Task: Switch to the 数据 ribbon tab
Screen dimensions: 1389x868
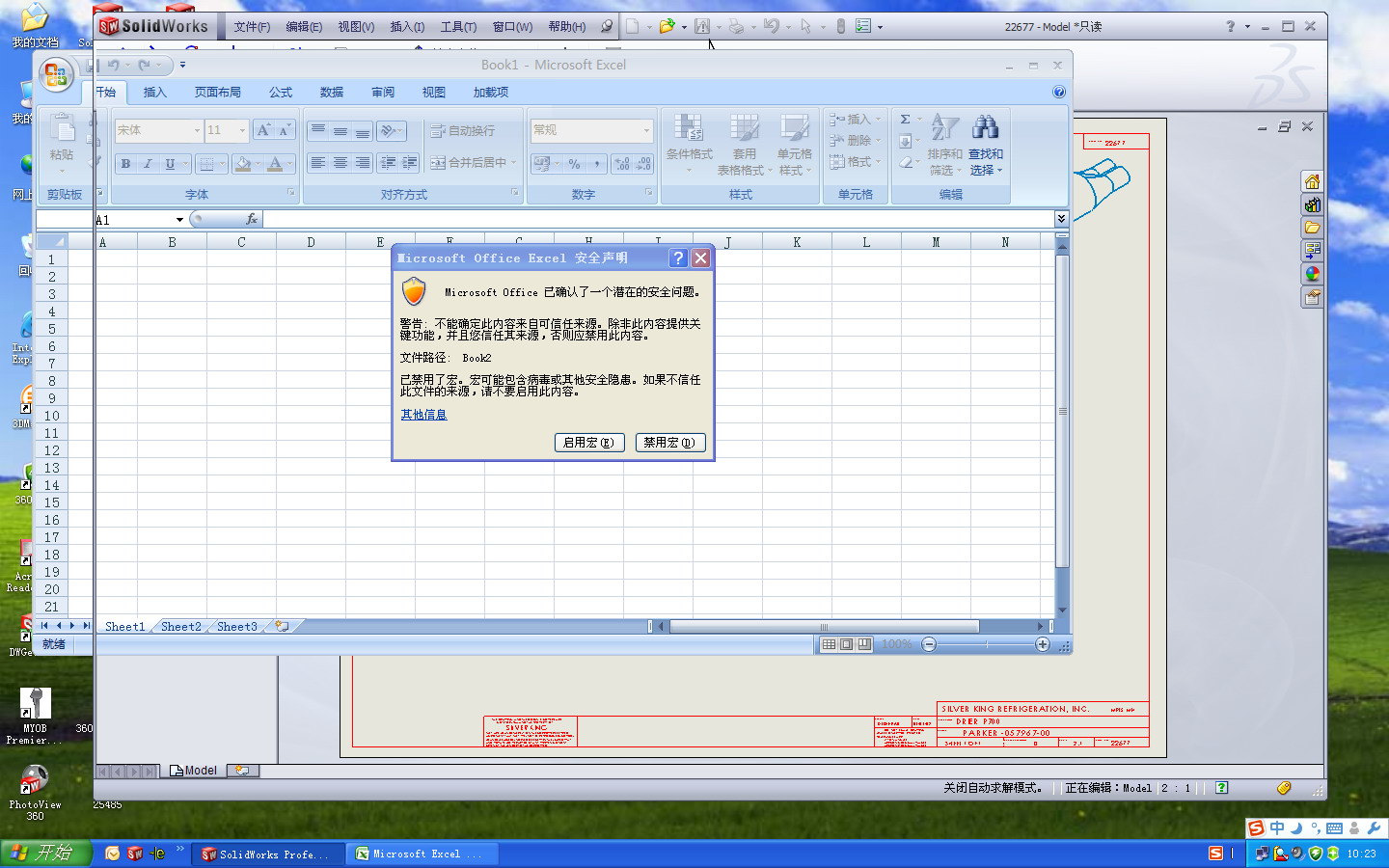Action: click(x=332, y=93)
